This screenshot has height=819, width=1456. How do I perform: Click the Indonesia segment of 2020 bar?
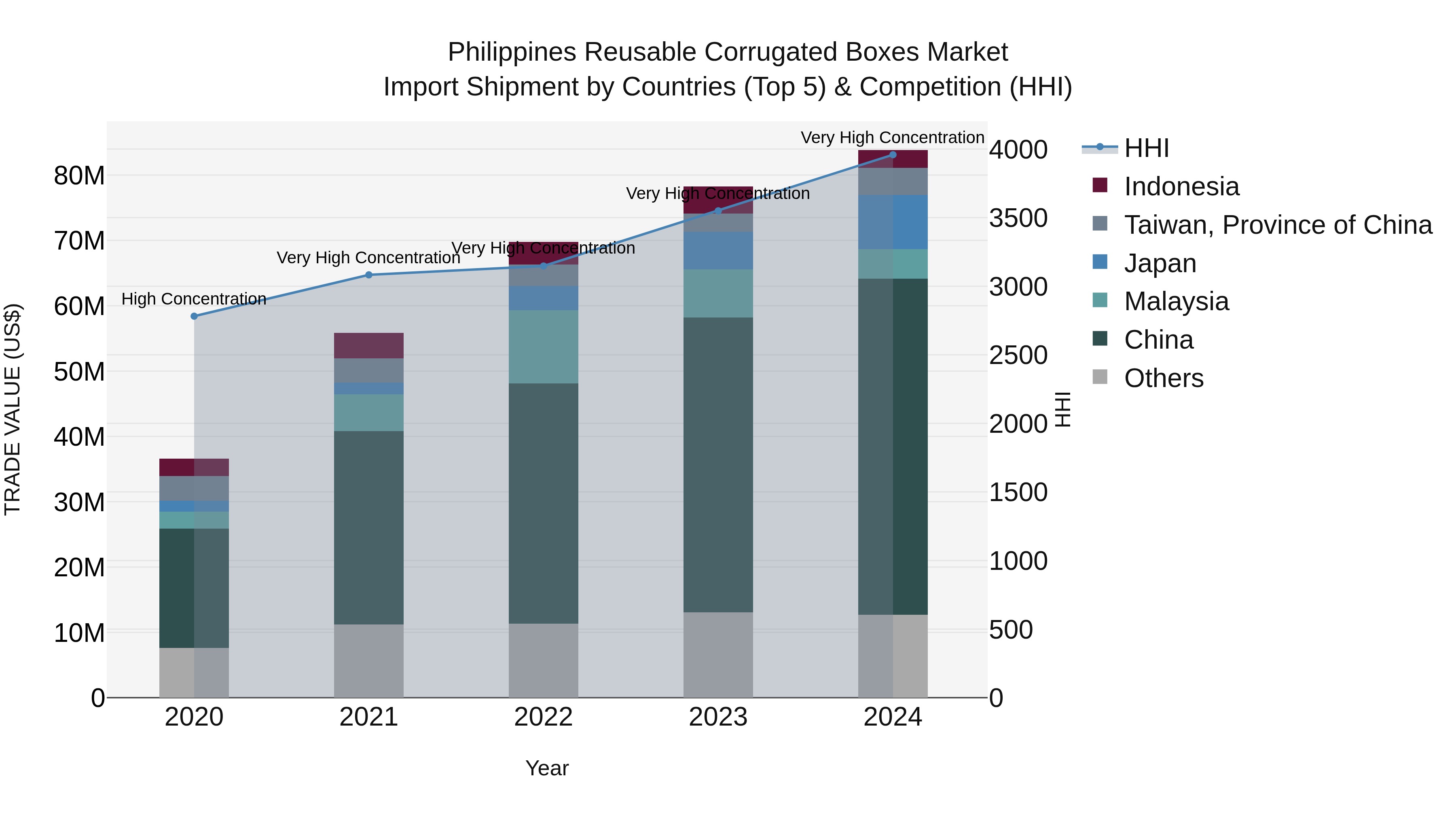click(195, 468)
